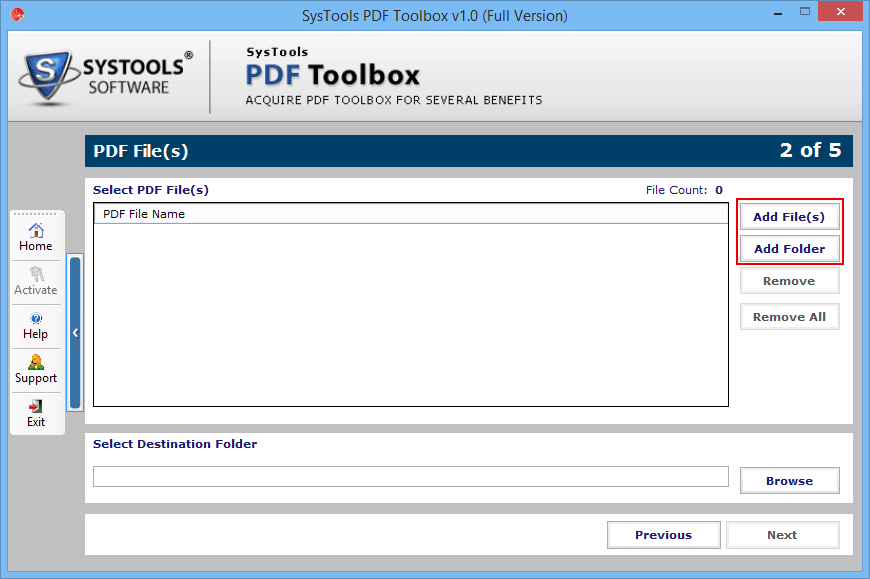Screen dimensions: 870x579
Task: Click the File Count: 0 label
Action: 684,190
